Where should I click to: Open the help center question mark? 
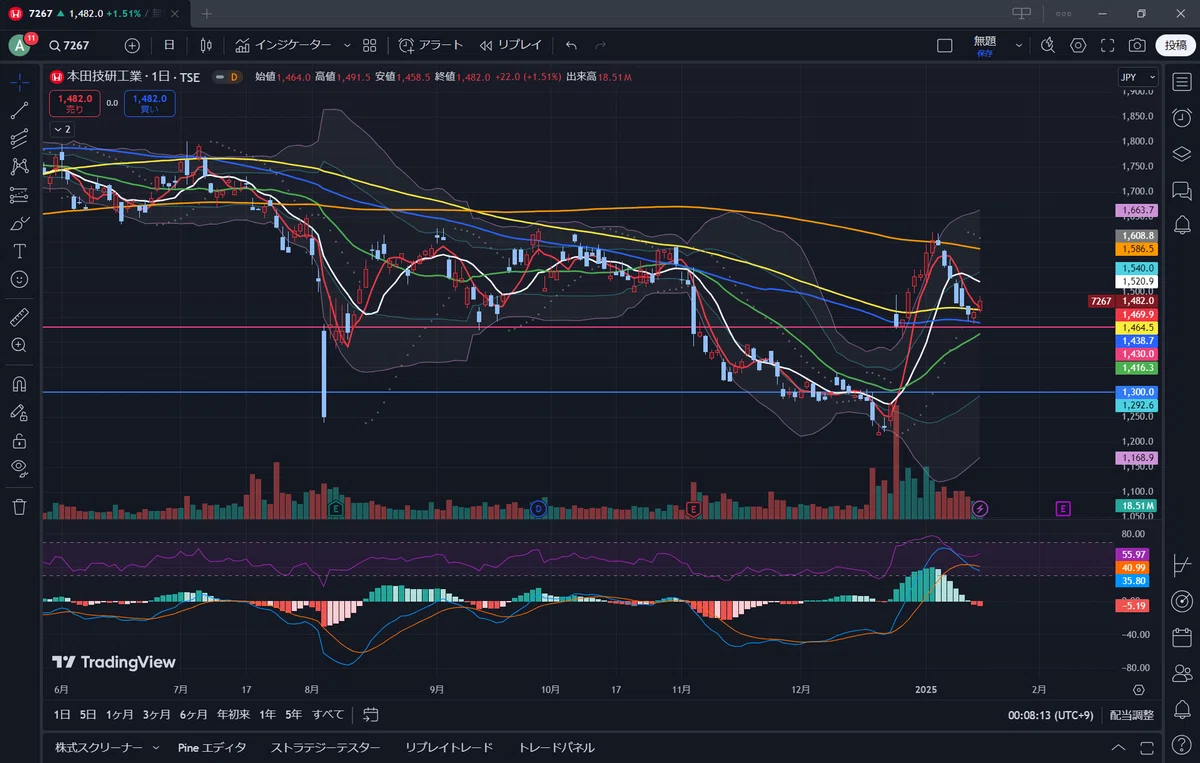coord(1181,745)
